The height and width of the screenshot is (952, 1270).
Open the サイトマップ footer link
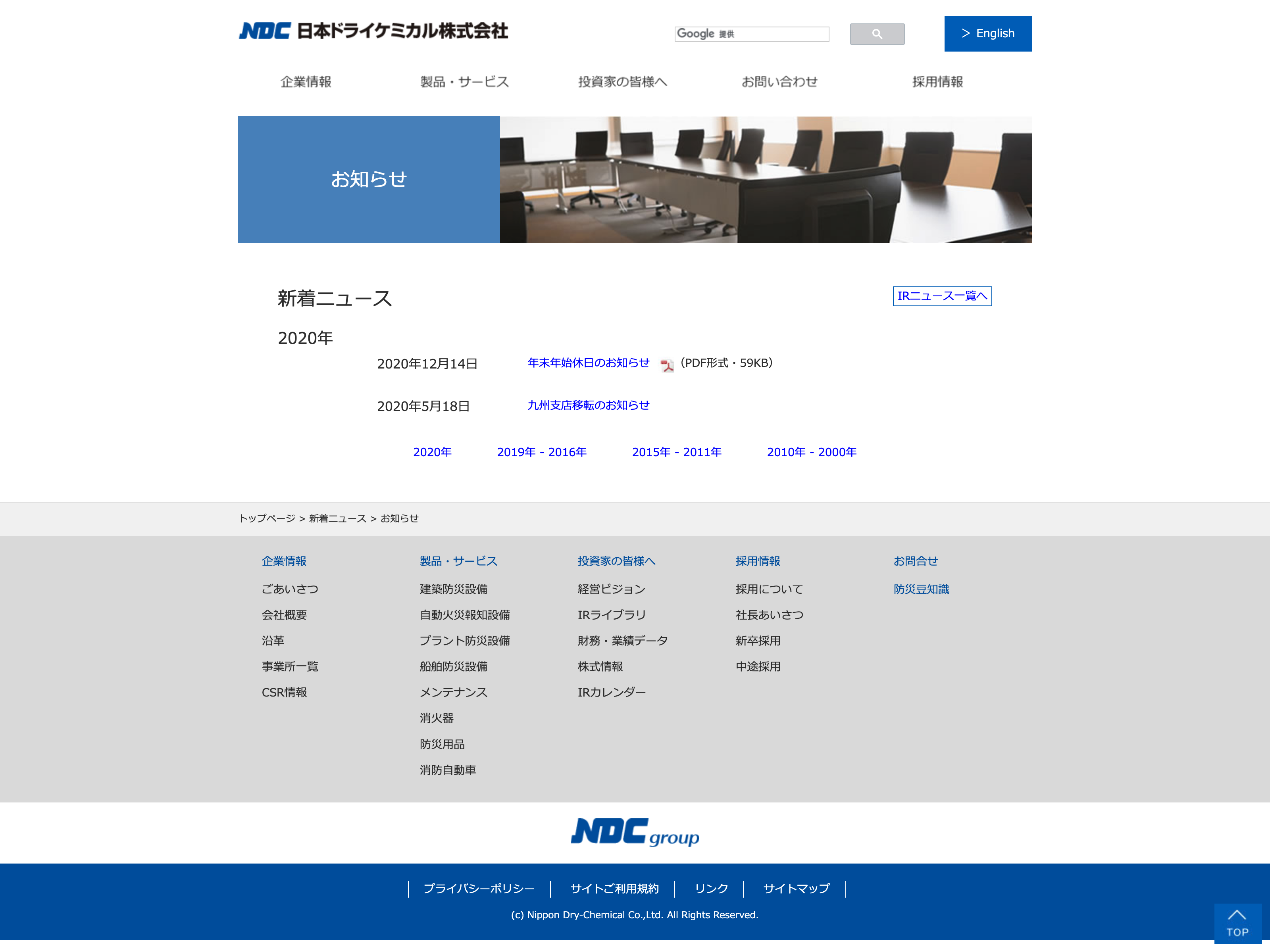click(796, 888)
